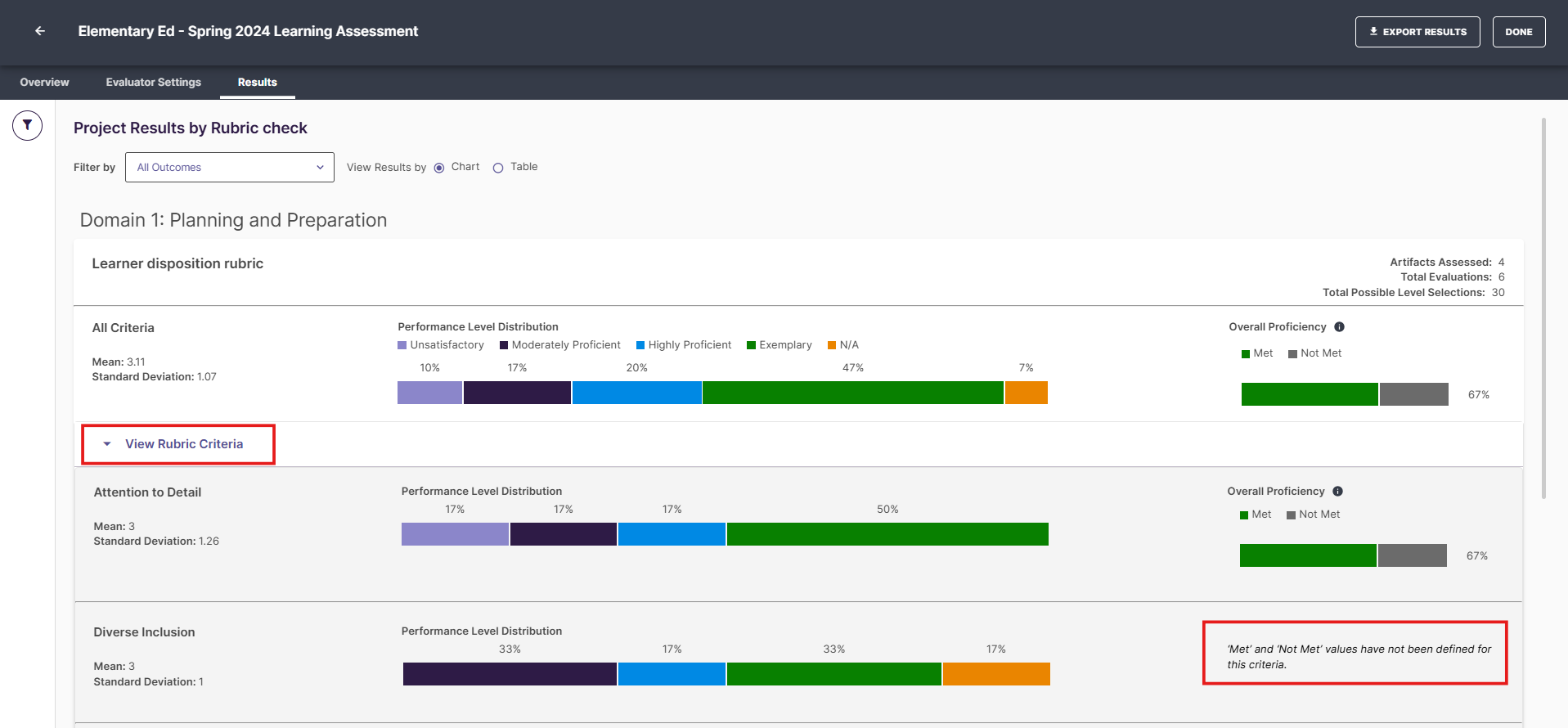Click the All Criteria row label

[123, 328]
